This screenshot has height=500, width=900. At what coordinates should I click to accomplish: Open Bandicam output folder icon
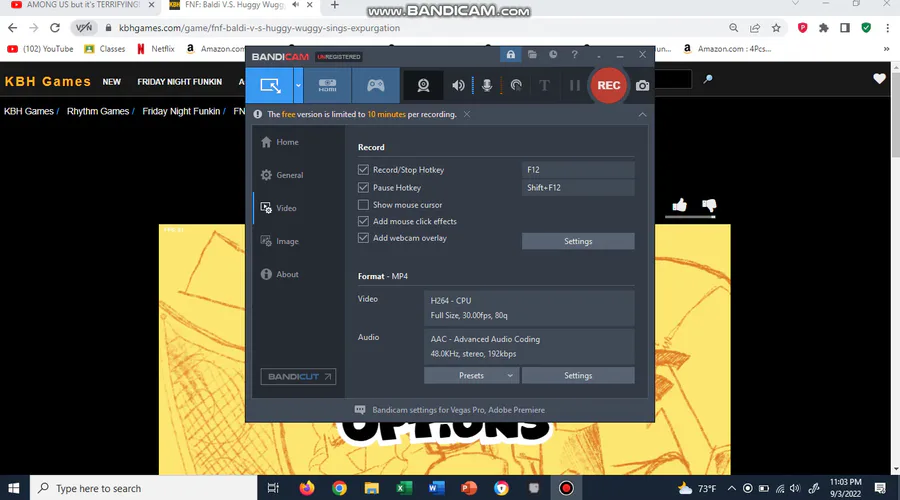532,55
